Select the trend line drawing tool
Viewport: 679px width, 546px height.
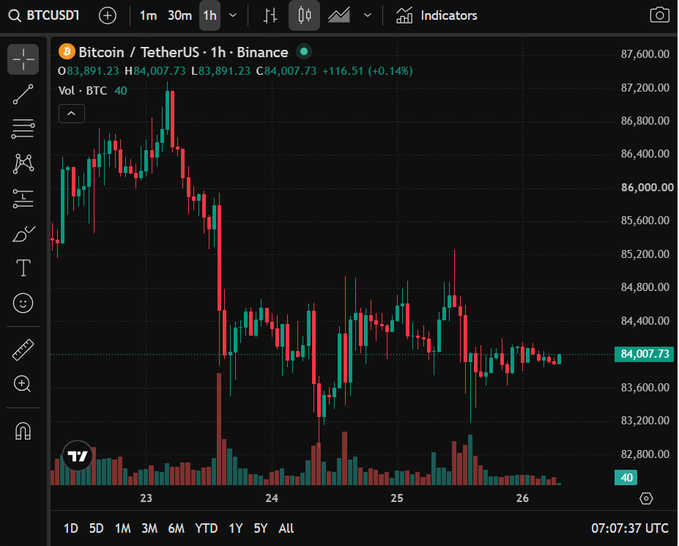click(23, 94)
